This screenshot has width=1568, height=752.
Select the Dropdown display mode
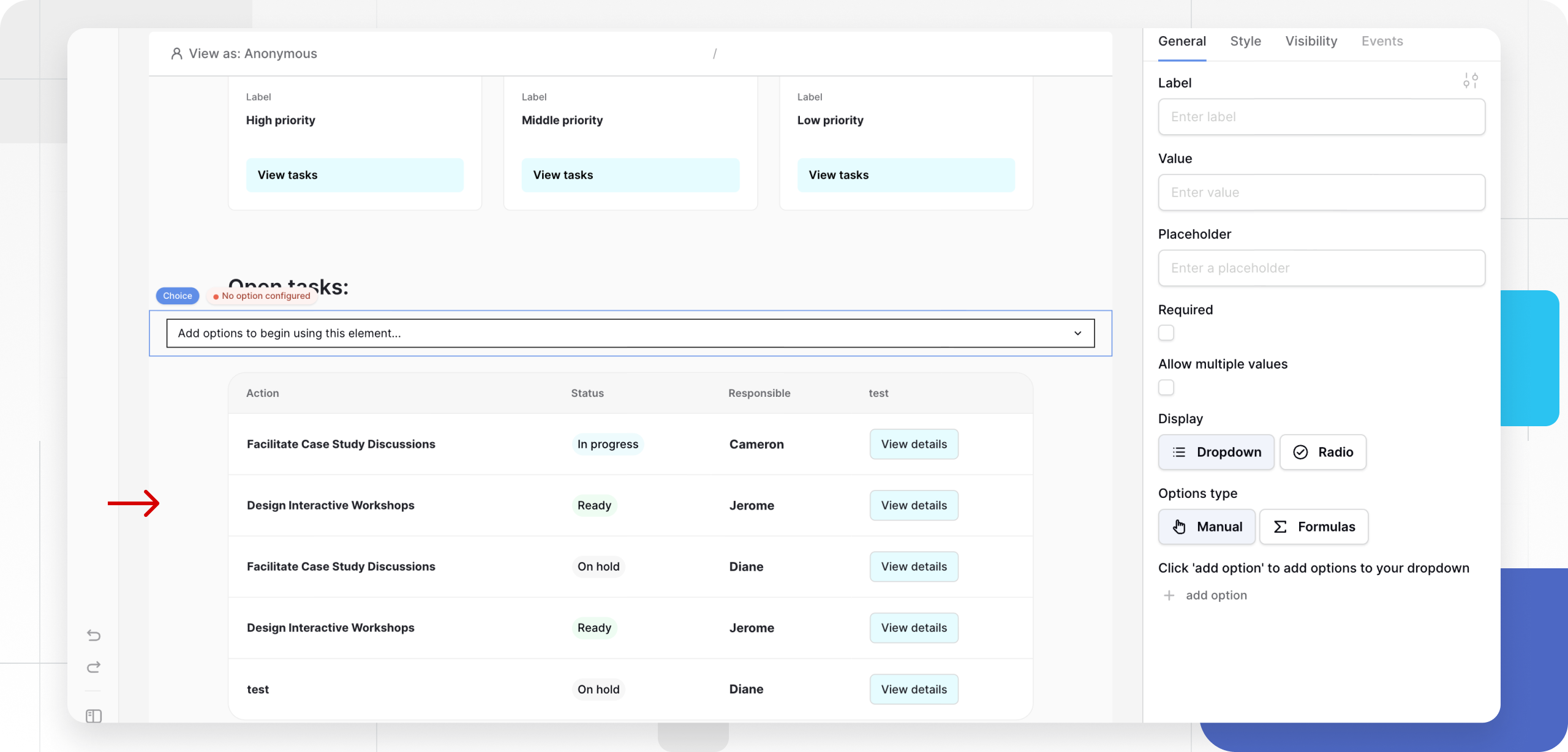click(1216, 452)
